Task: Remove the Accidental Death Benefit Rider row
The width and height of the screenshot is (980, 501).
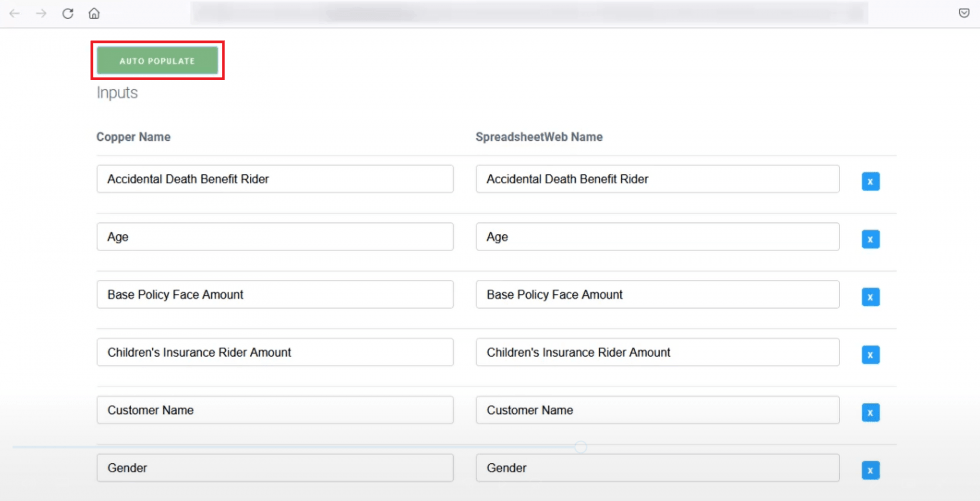Action: [870, 181]
